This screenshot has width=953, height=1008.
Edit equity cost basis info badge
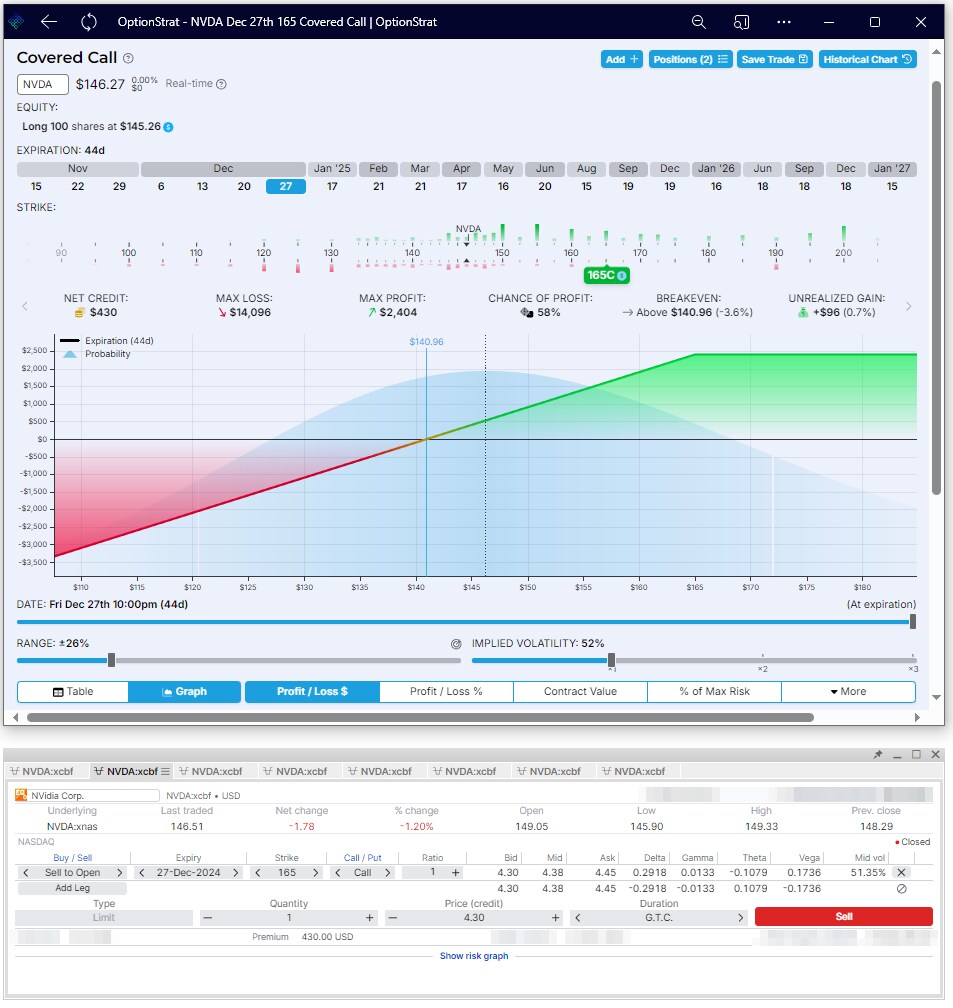pyautogui.click(x=168, y=127)
